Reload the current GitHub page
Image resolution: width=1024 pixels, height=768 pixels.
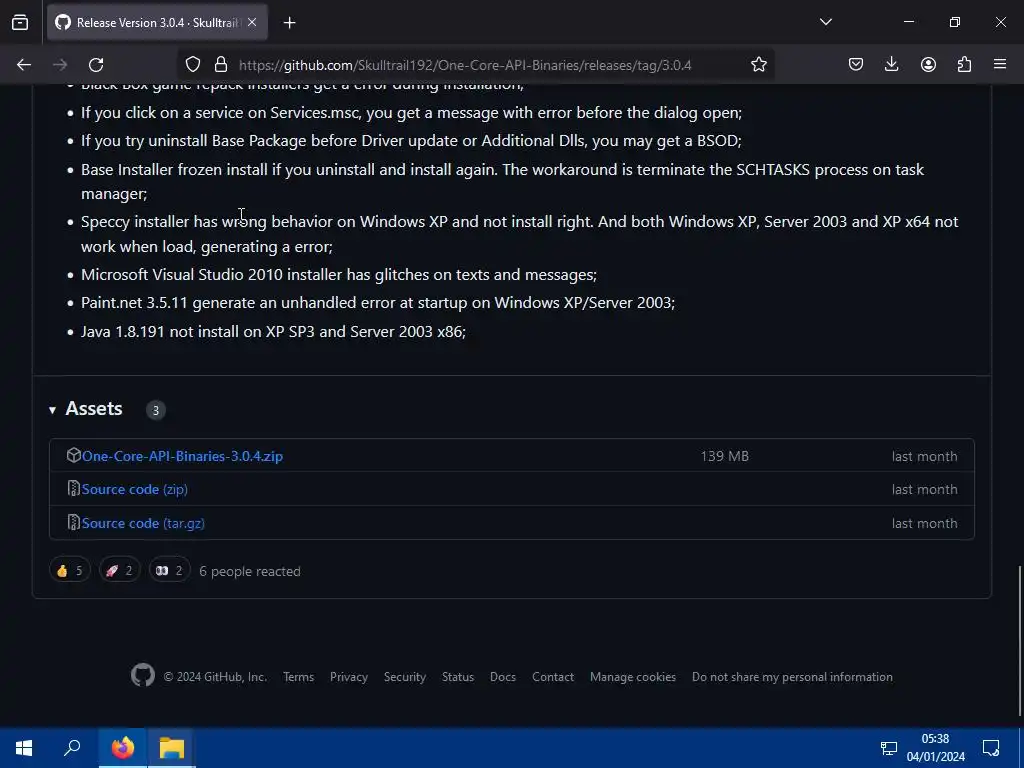[x=96, y=65]
